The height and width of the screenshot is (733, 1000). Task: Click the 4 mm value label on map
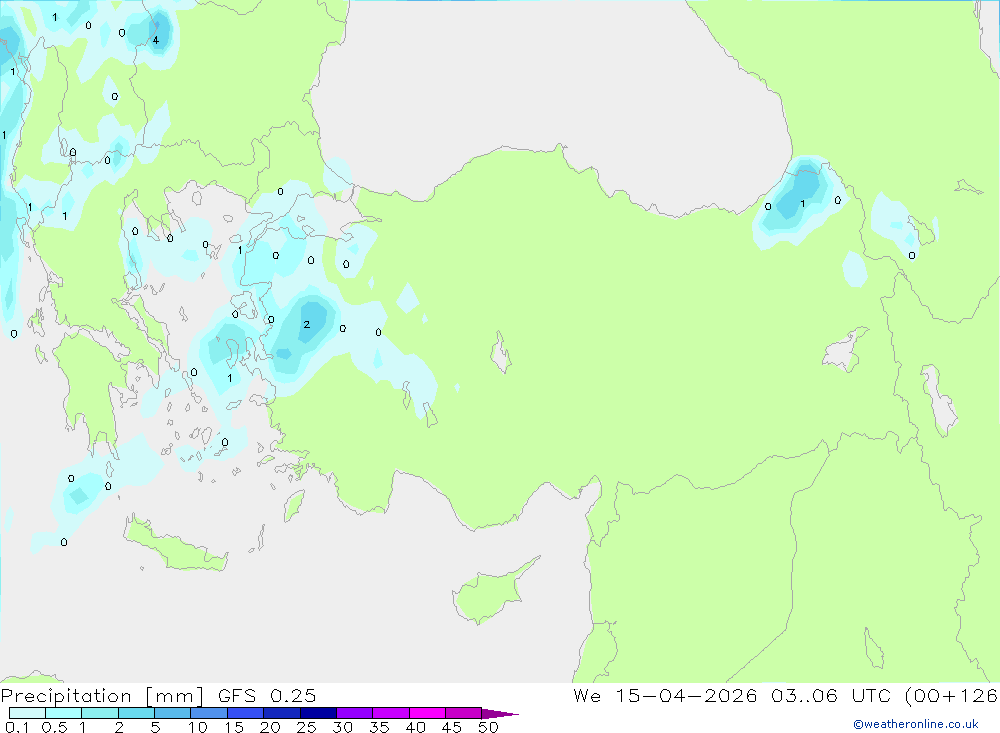[x=156, y=40]
